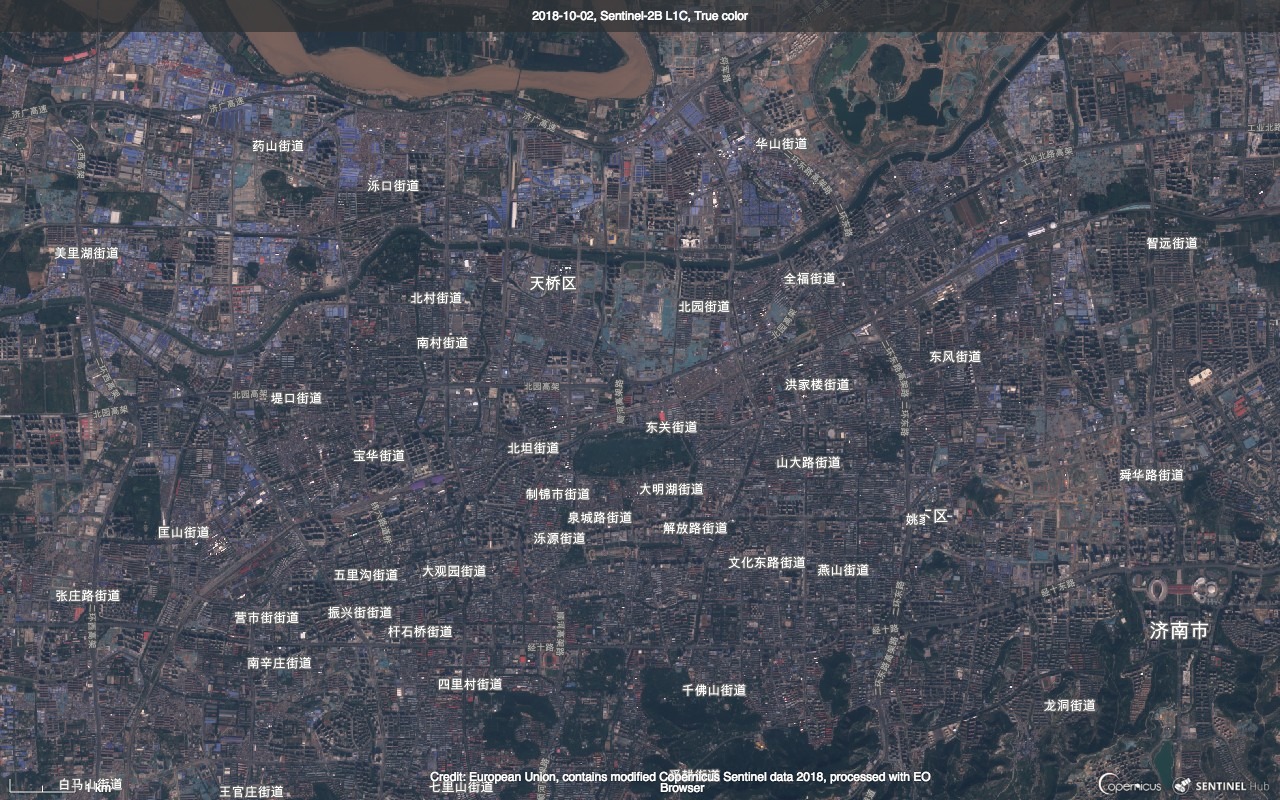This screenshot has width=1280, height=800.
Task: Click the 张庄路街道 map label
Action: pos(88,596)
